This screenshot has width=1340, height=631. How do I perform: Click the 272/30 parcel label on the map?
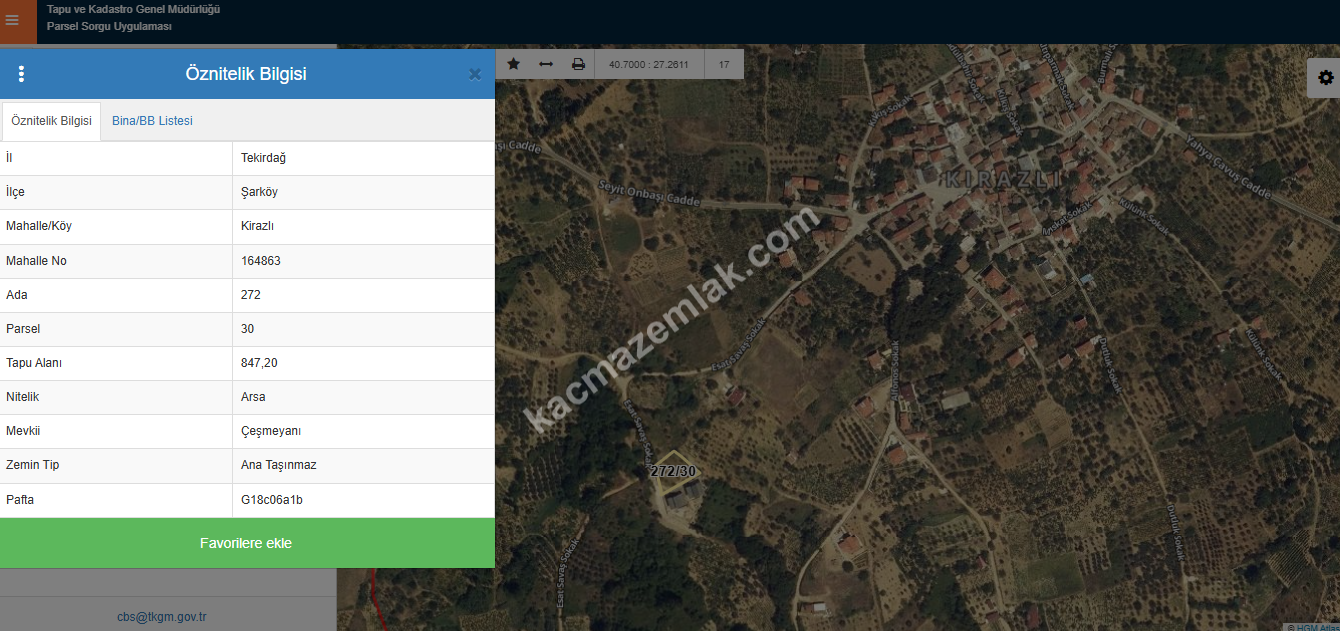pyautogui.click(x=672, y=471)
